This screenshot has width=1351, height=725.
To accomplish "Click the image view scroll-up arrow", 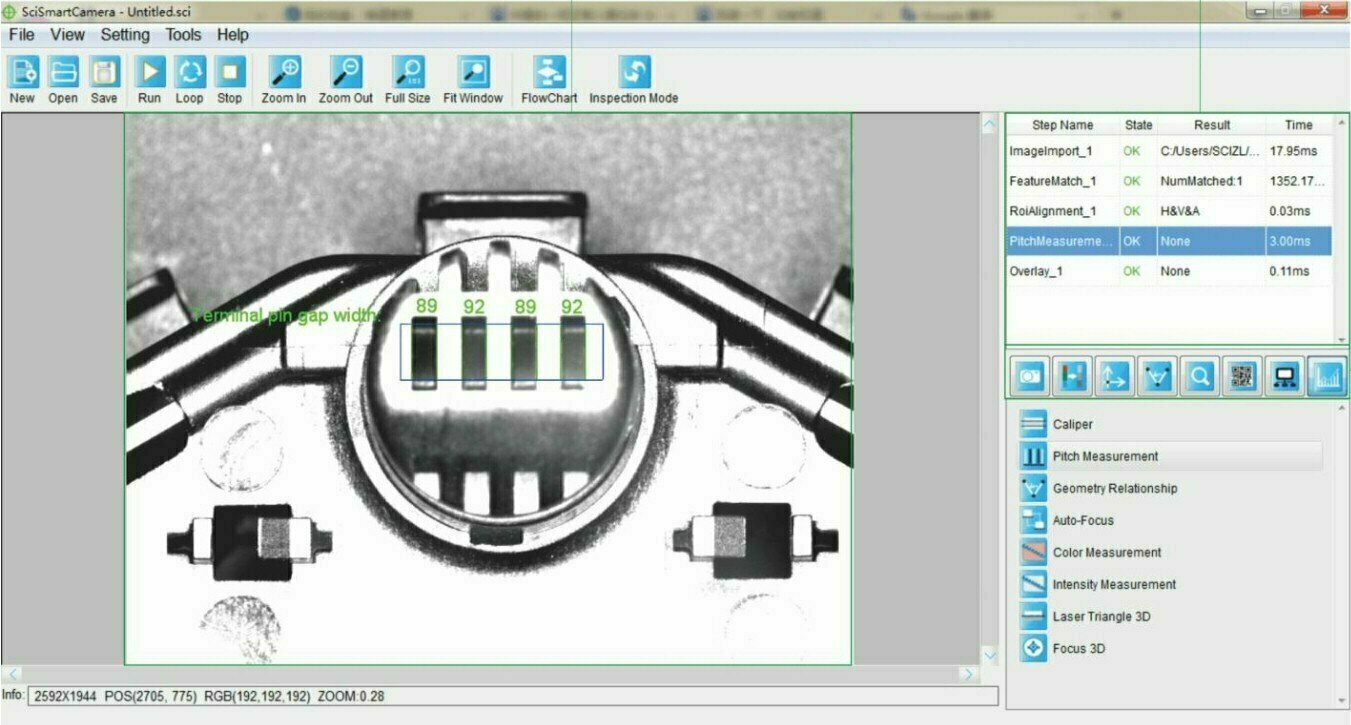I will [990, 125].
